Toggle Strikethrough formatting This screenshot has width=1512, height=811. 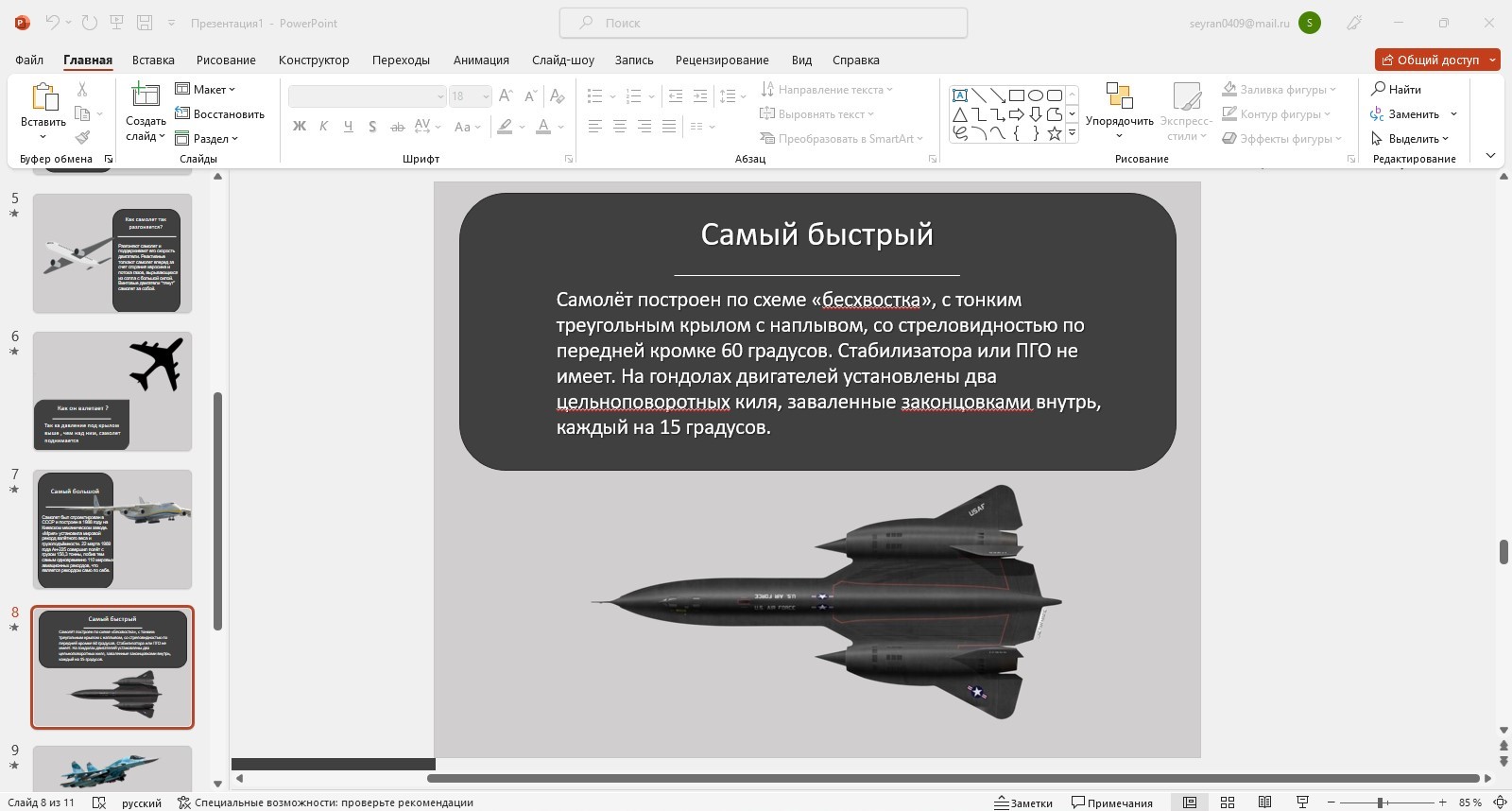click(x=397, y=126)
